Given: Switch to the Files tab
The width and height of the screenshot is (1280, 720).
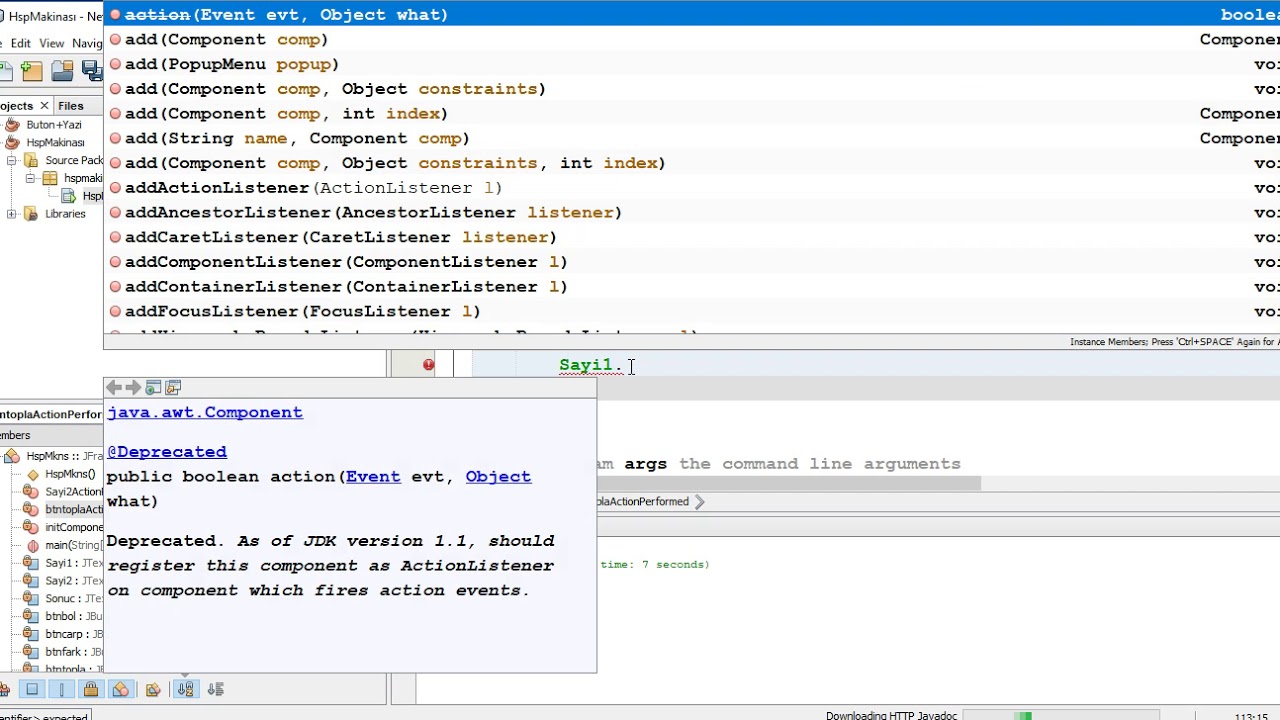Looking at the screenshot, I should coord(70,106).
